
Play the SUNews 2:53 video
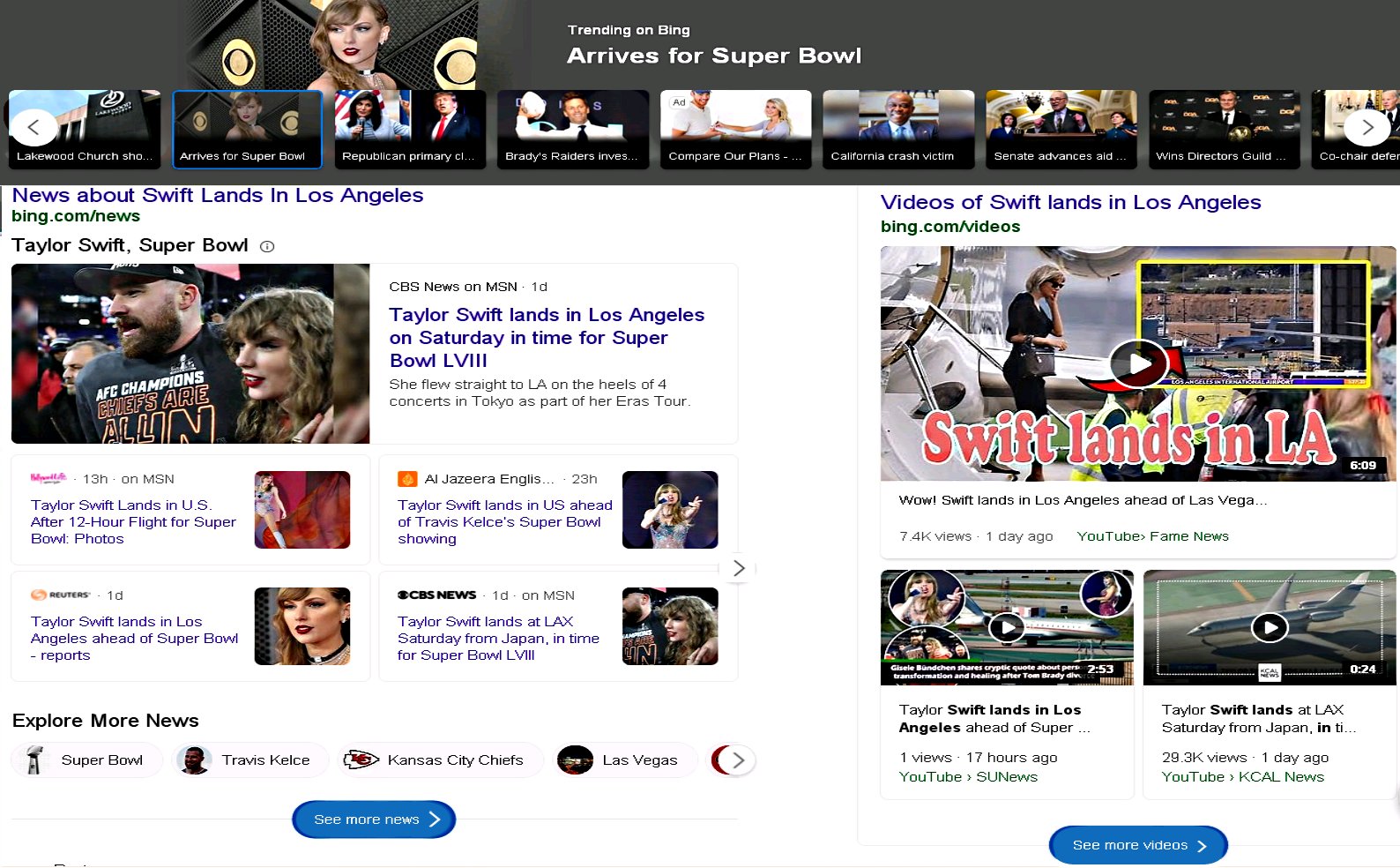click(1007, 627)
